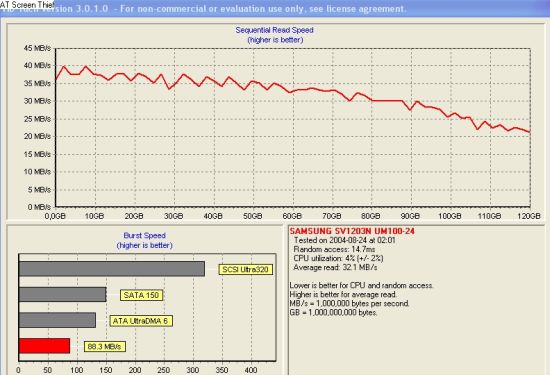
Task: Click the gray SATA 150 bar
Action: 62,294
